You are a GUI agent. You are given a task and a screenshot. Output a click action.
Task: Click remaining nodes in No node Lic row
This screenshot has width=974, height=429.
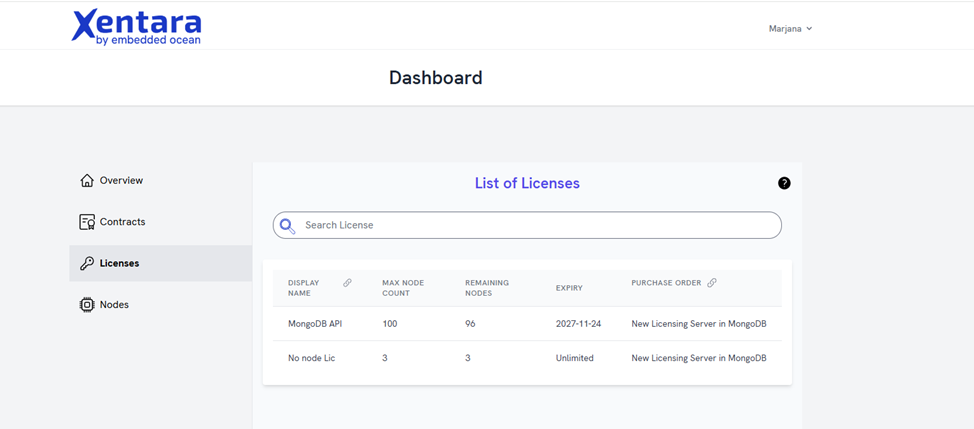click(x=468, y=358)
